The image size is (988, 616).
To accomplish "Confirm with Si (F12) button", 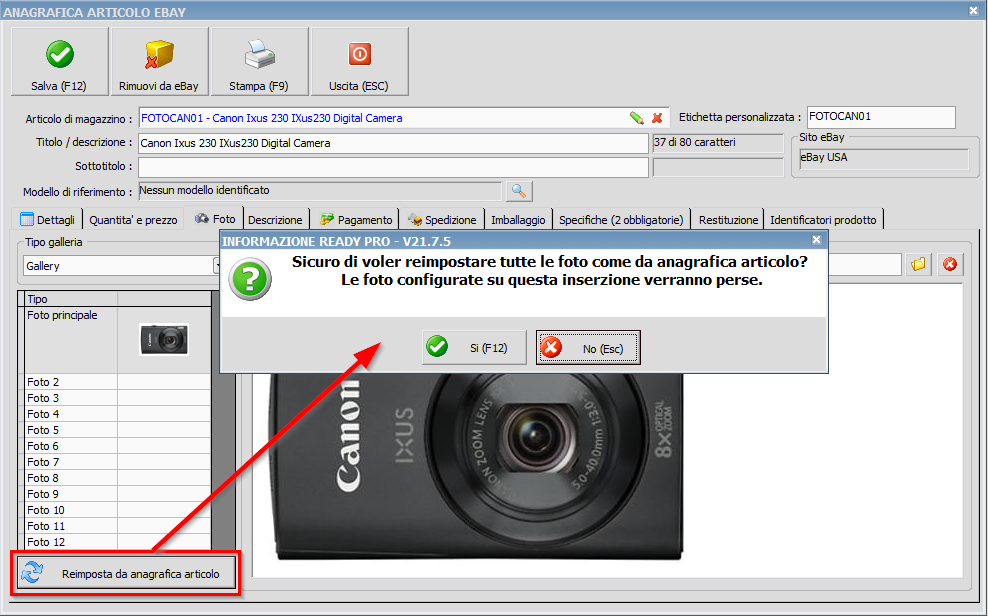I will tap(474, 348).
